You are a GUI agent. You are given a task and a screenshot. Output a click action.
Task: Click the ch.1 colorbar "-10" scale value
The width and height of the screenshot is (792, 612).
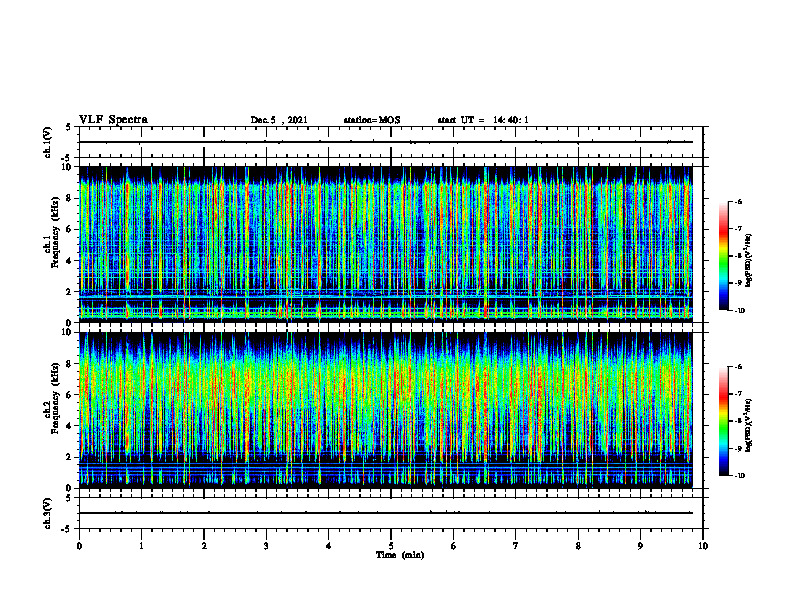[739, 311]
